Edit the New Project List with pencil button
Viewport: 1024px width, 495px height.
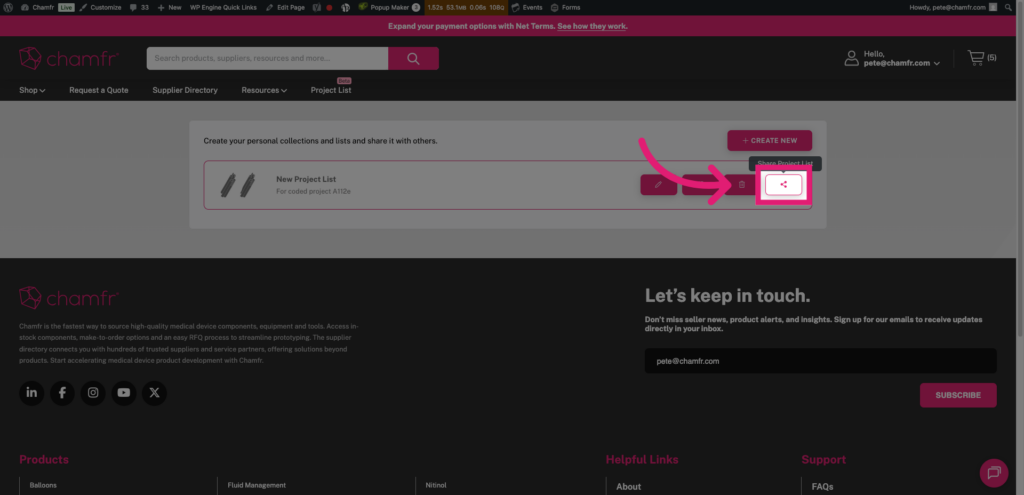pyautogui.click(x=658, y=185)
